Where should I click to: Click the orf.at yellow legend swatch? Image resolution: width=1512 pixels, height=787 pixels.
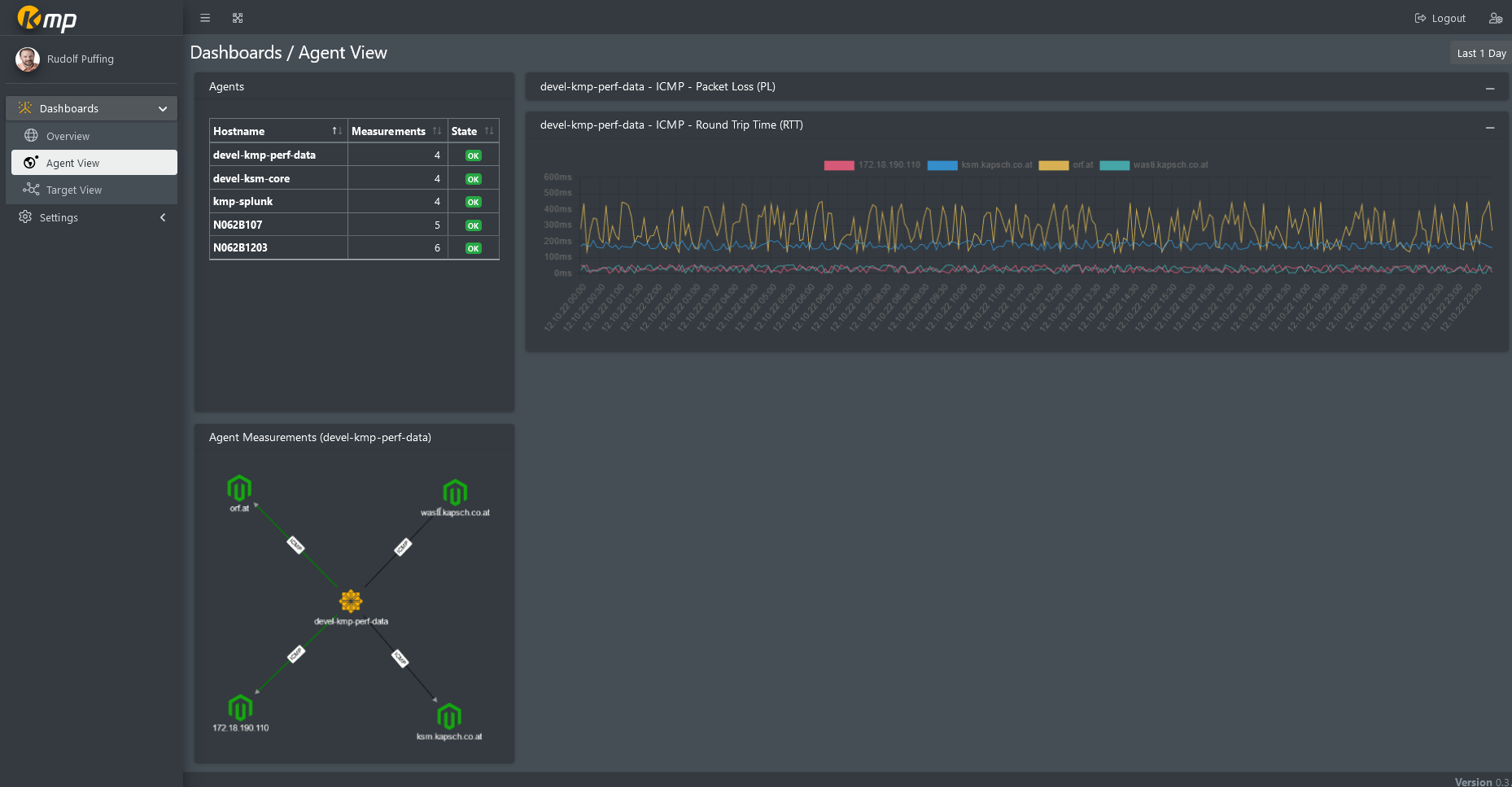[1053, 165]
